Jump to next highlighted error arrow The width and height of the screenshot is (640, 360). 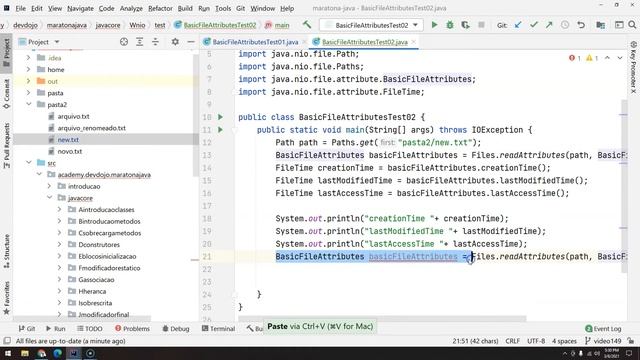(x=620, y=58)
